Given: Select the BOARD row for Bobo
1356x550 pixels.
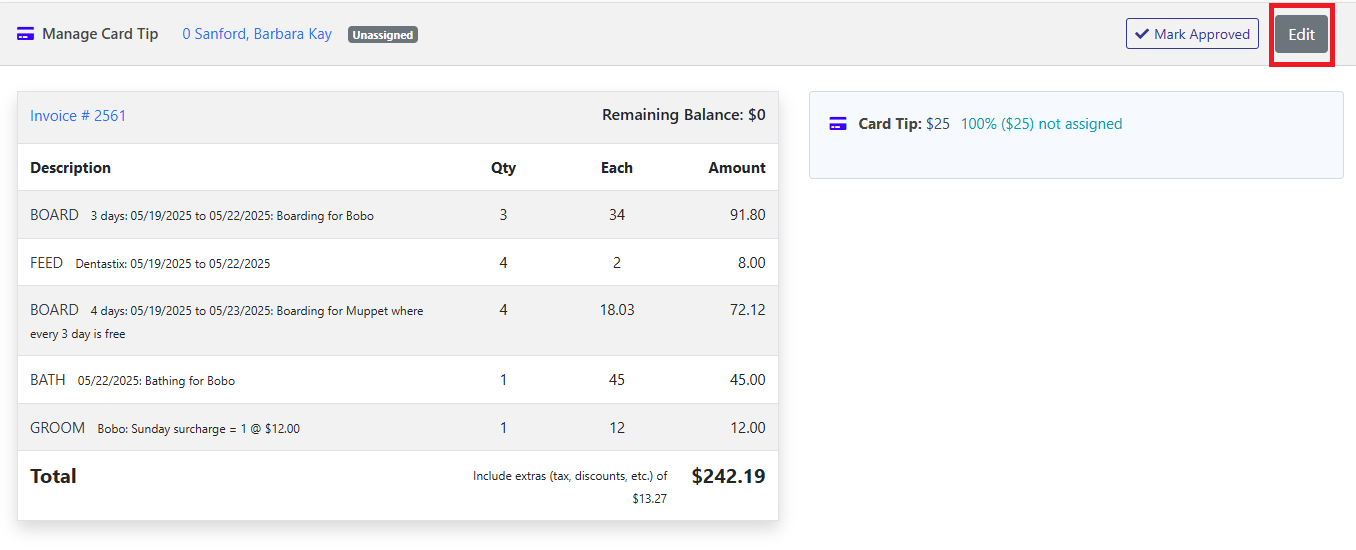Looking at the screenshot, I should click(398, 215).
